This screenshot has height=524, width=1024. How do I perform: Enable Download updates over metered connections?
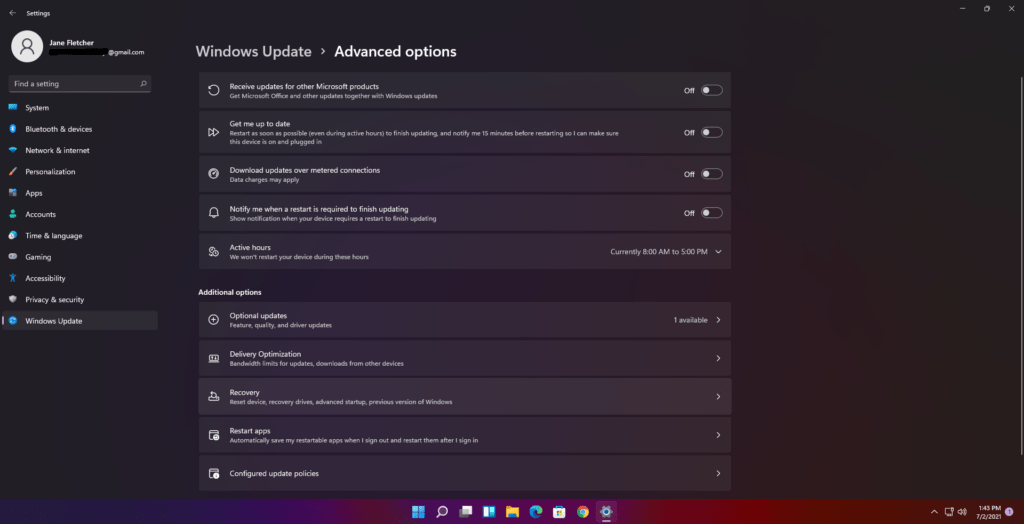click(712, 174)
